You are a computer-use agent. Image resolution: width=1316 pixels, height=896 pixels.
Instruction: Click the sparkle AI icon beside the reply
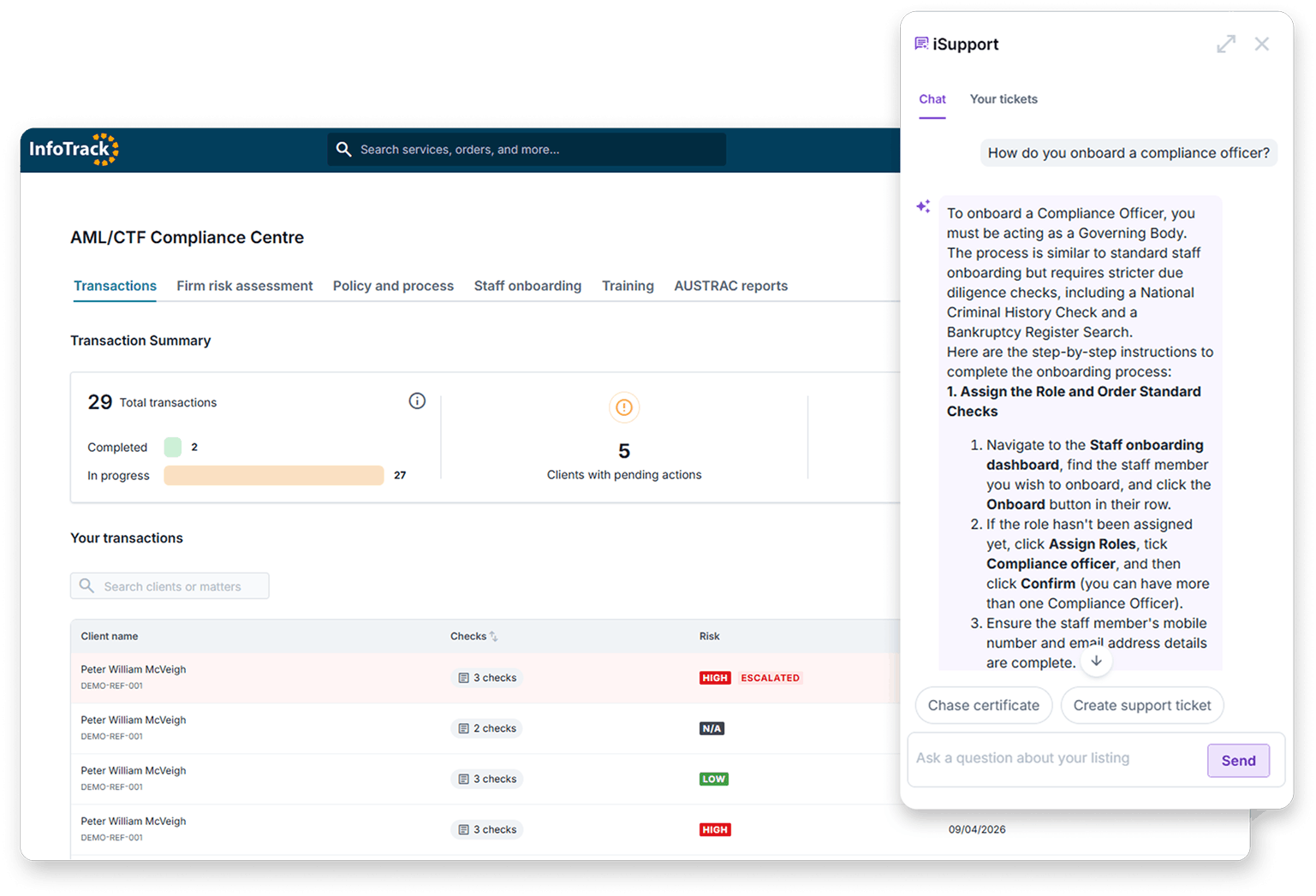923,206
